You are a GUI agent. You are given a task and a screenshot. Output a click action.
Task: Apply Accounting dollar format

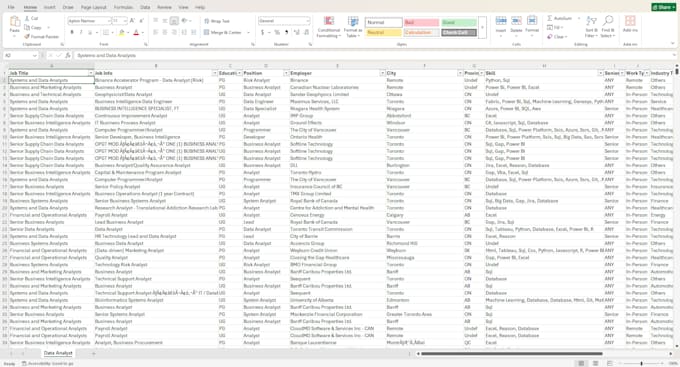coord(262,33)
